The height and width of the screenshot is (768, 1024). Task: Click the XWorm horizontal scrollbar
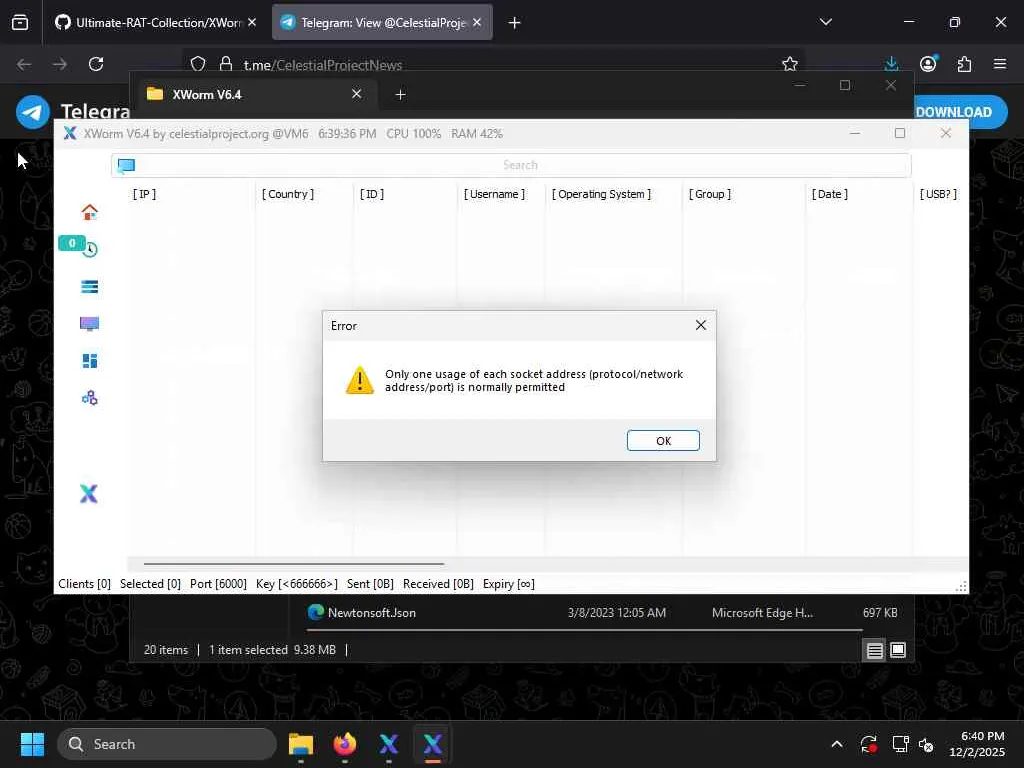coord(294,563)
